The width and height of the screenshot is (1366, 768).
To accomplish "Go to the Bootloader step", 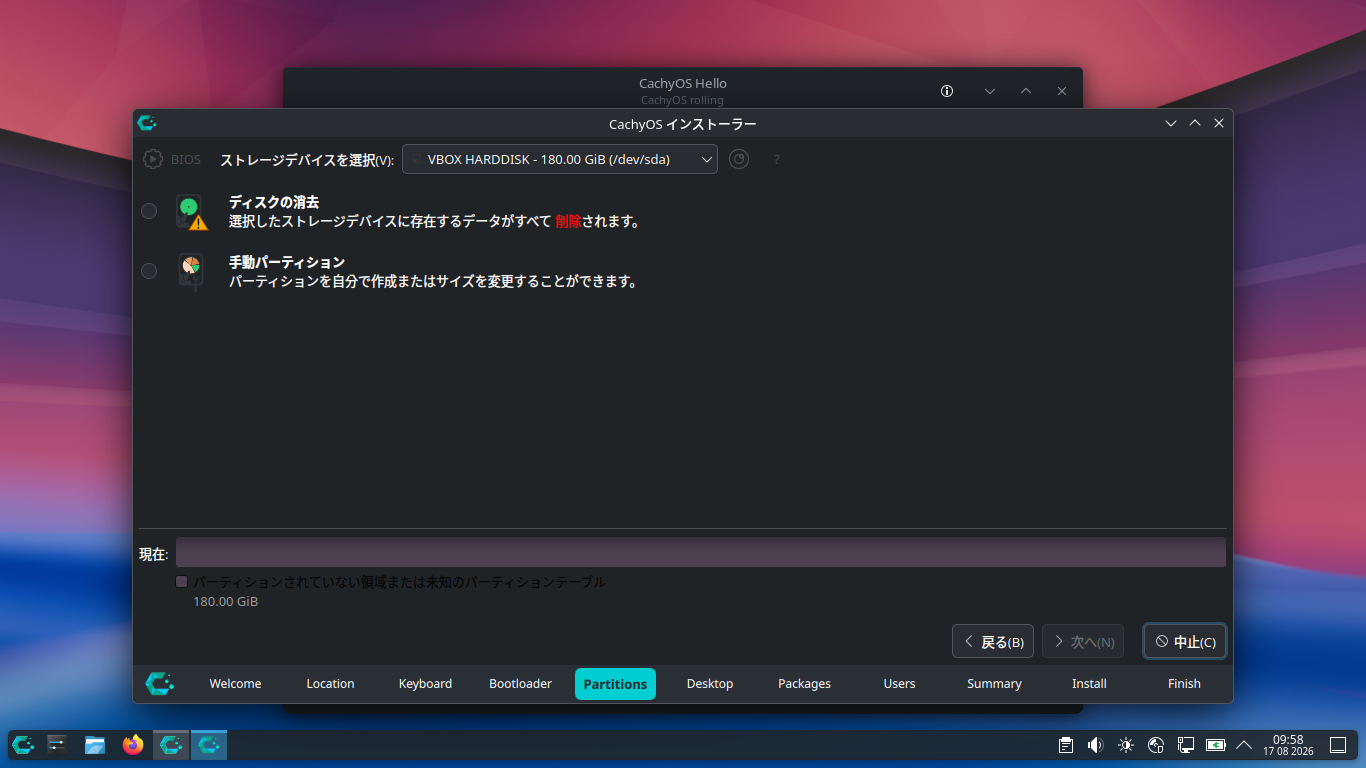I will coord(520,684).
